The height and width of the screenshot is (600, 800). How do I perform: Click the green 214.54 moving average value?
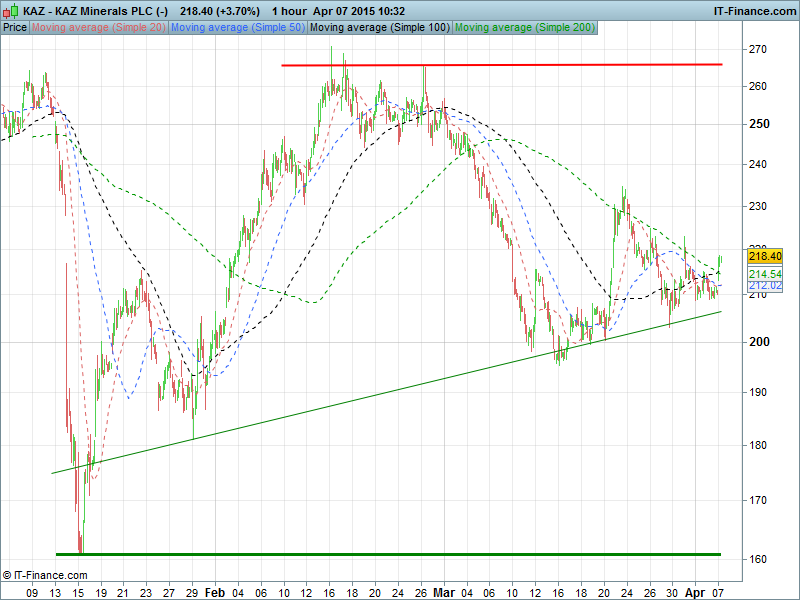763,274
